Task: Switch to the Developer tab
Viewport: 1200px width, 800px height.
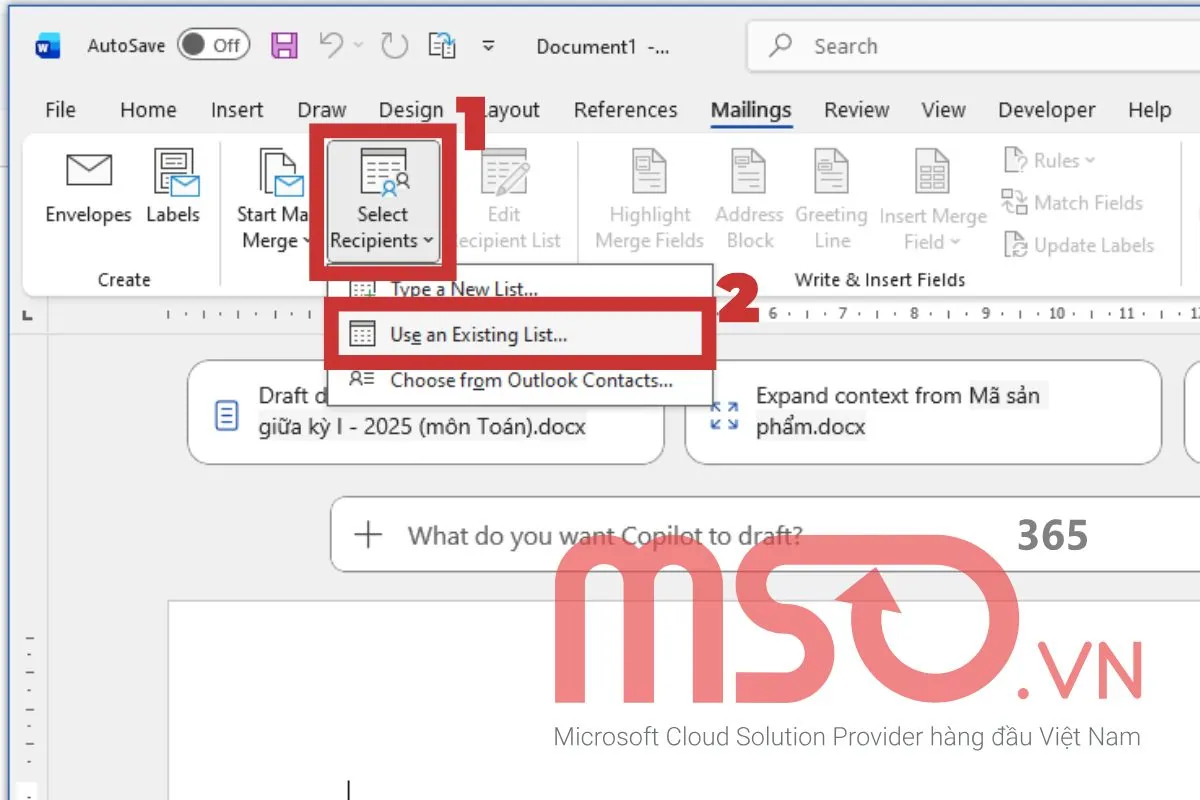Action: (1046, 110)
